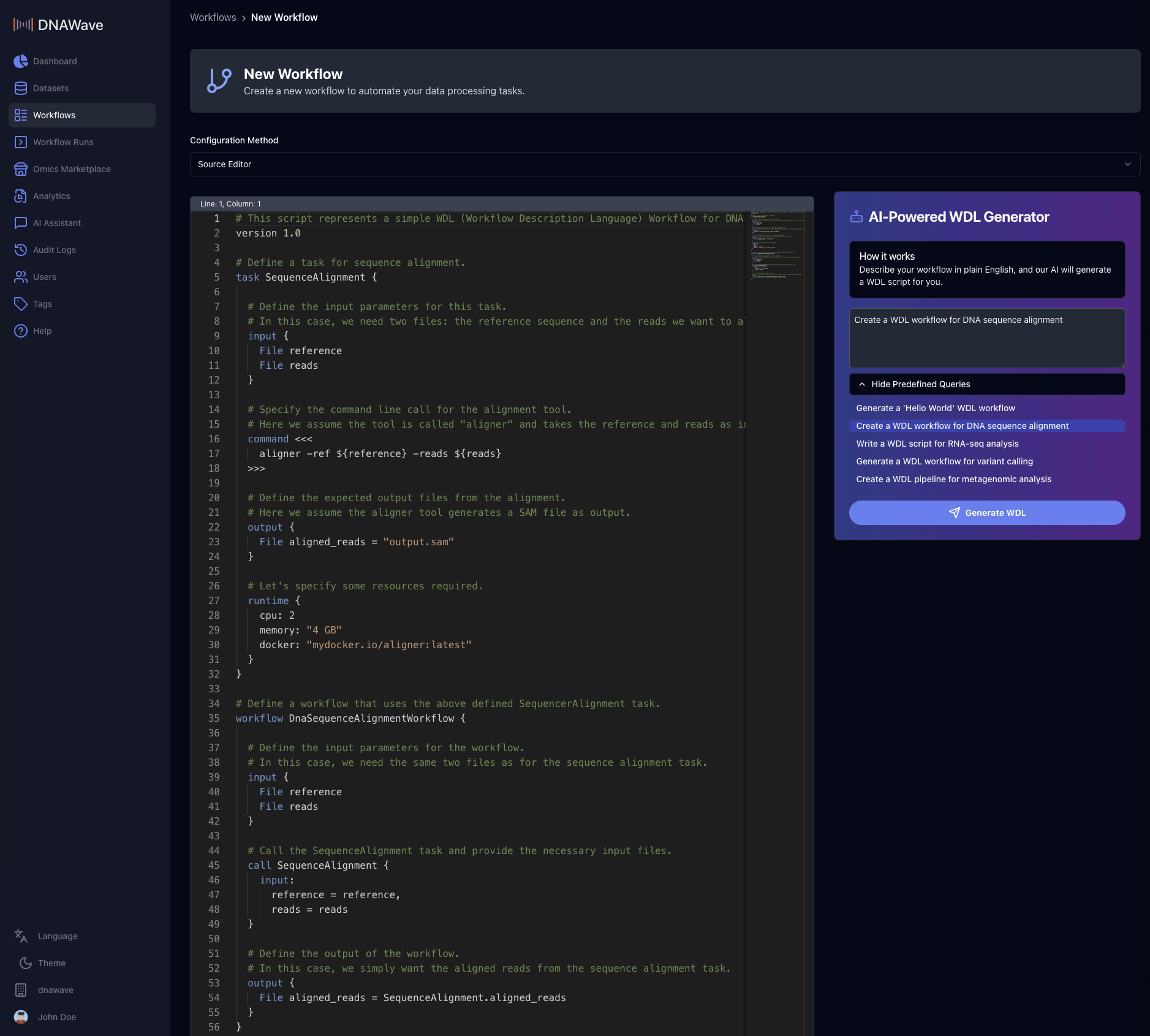
Task: Open the John Doe account menu
Action: point(56,1016)
